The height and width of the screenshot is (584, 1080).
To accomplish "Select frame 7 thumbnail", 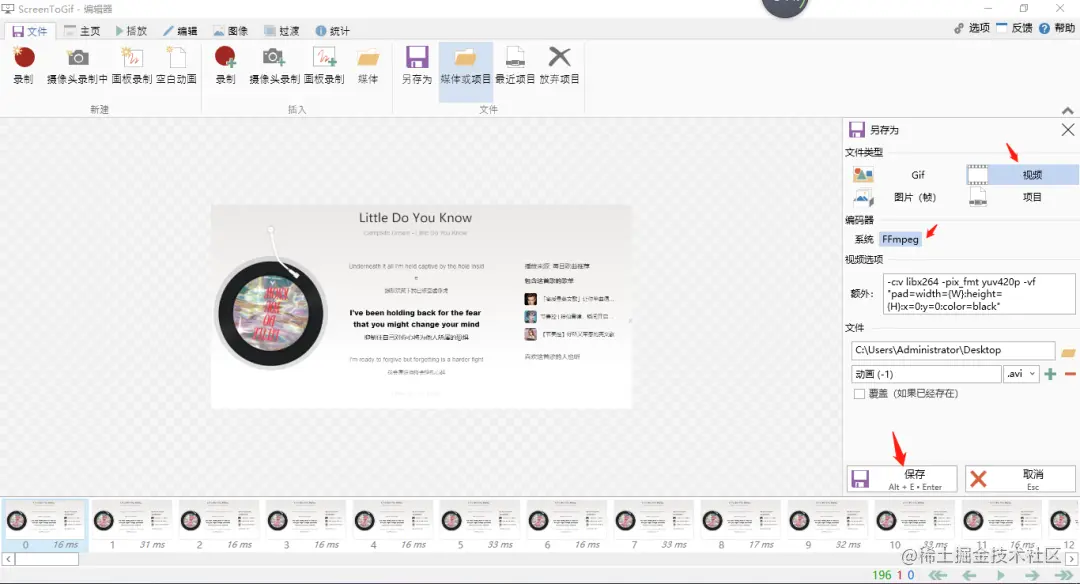I will click(x=653, y=525).
